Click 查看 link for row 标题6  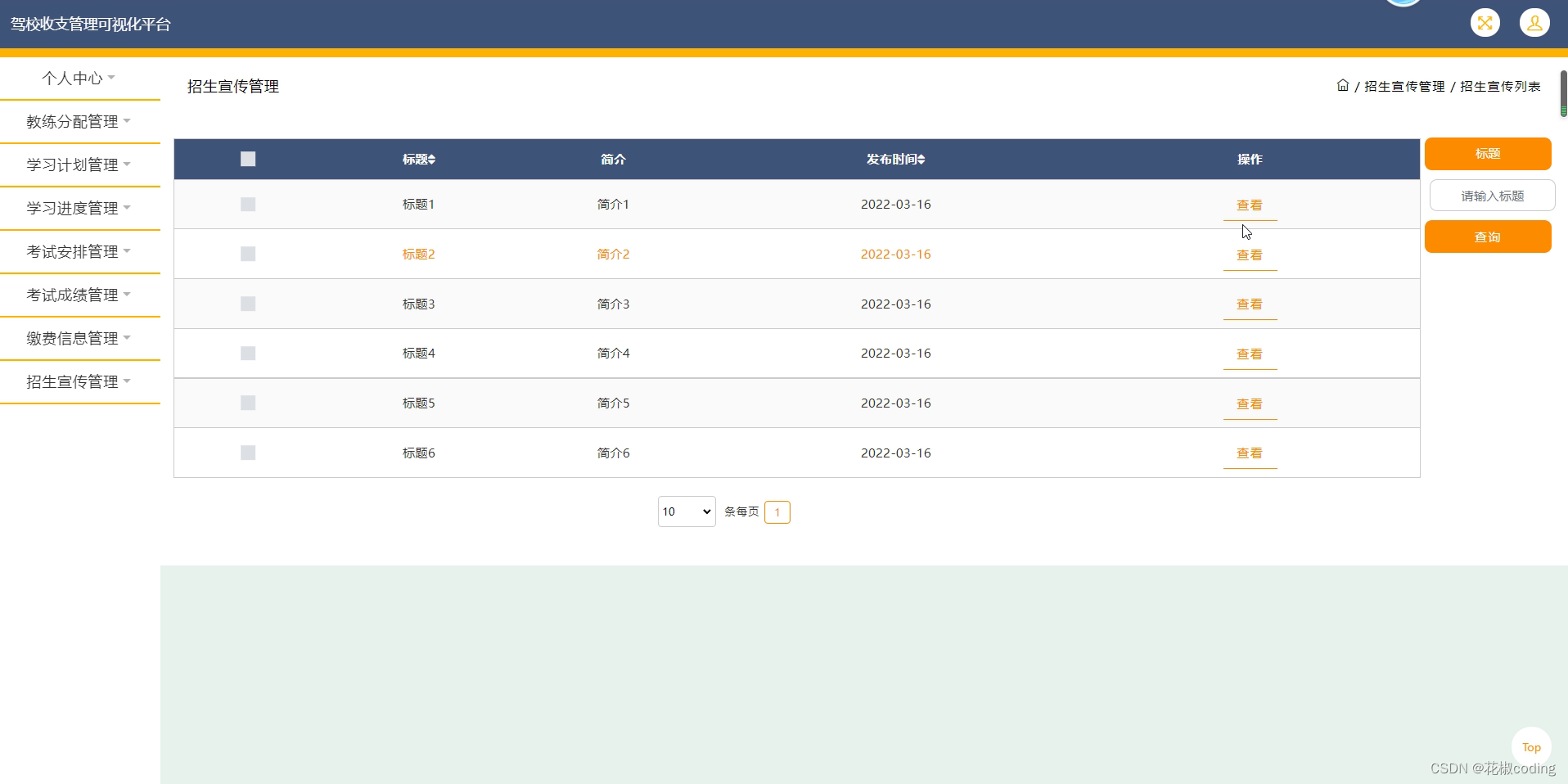pos(1250,453)
